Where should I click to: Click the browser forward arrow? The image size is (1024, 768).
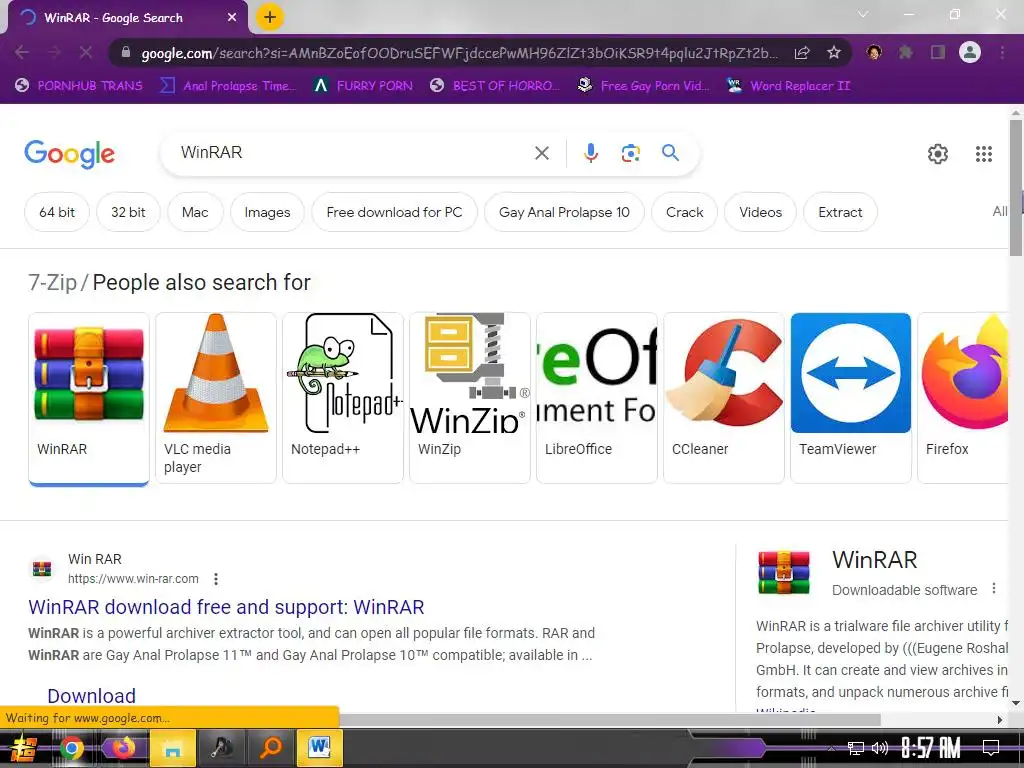(x=54, y=52)
